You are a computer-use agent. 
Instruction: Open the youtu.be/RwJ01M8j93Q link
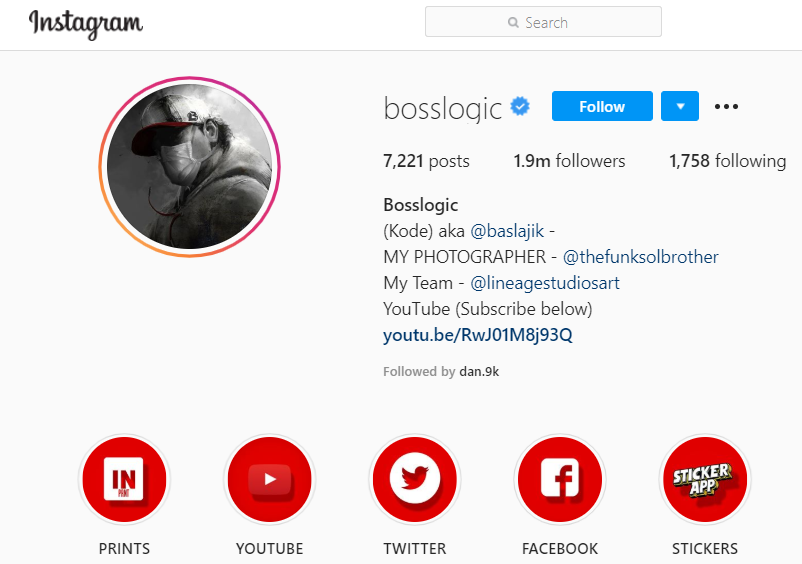[x=478, y=335]
